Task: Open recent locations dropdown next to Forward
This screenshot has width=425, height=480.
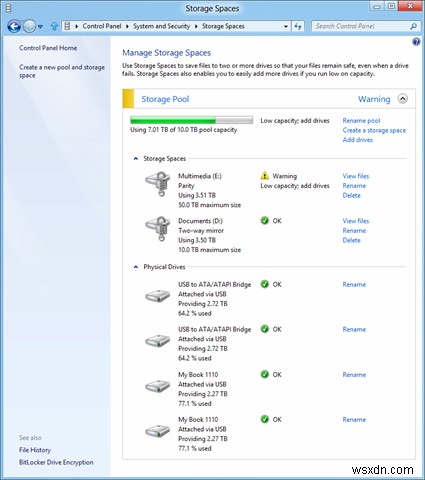Action: [x=41, y=27]
